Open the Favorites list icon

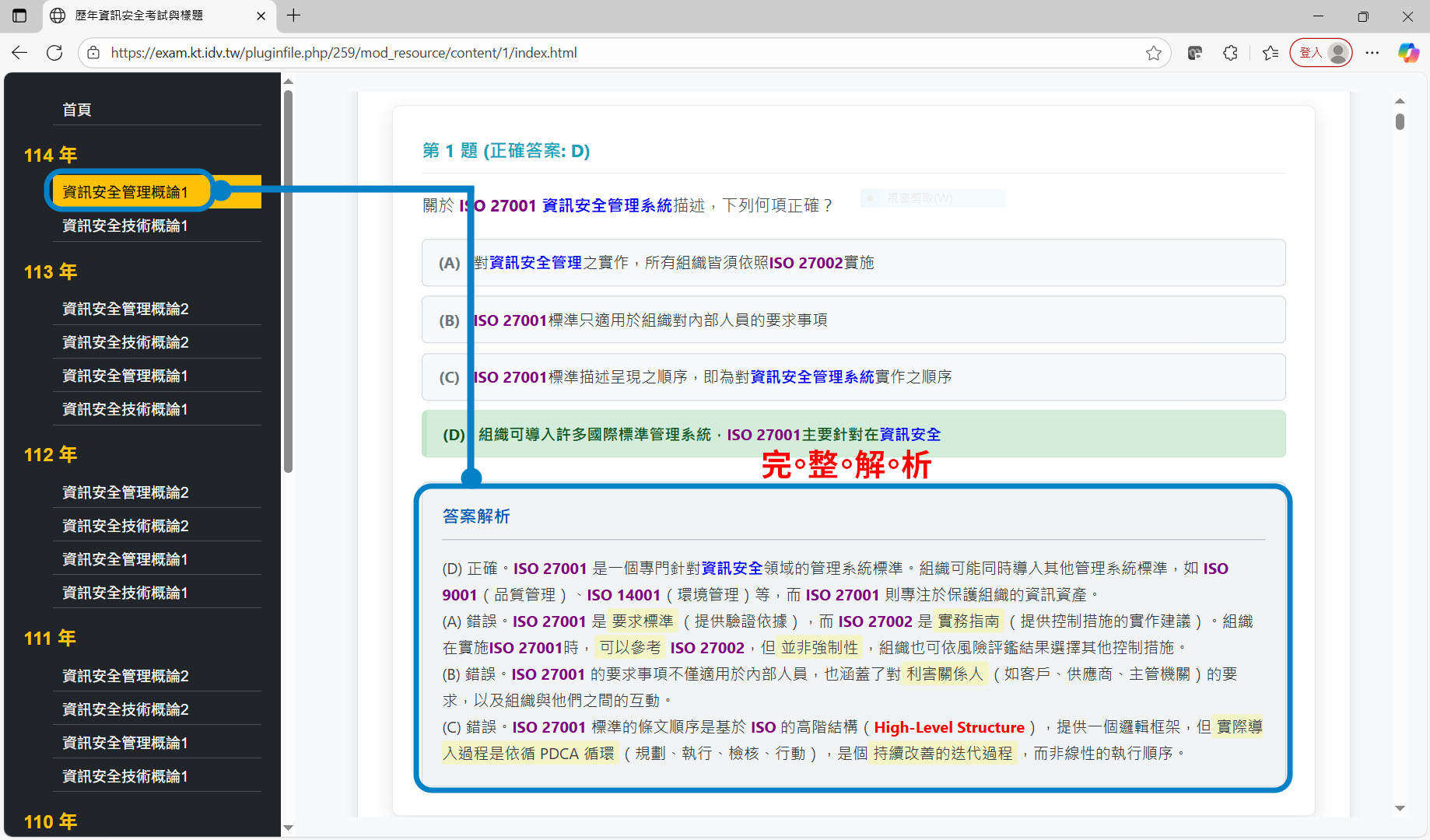click(x=1271, y=53)
